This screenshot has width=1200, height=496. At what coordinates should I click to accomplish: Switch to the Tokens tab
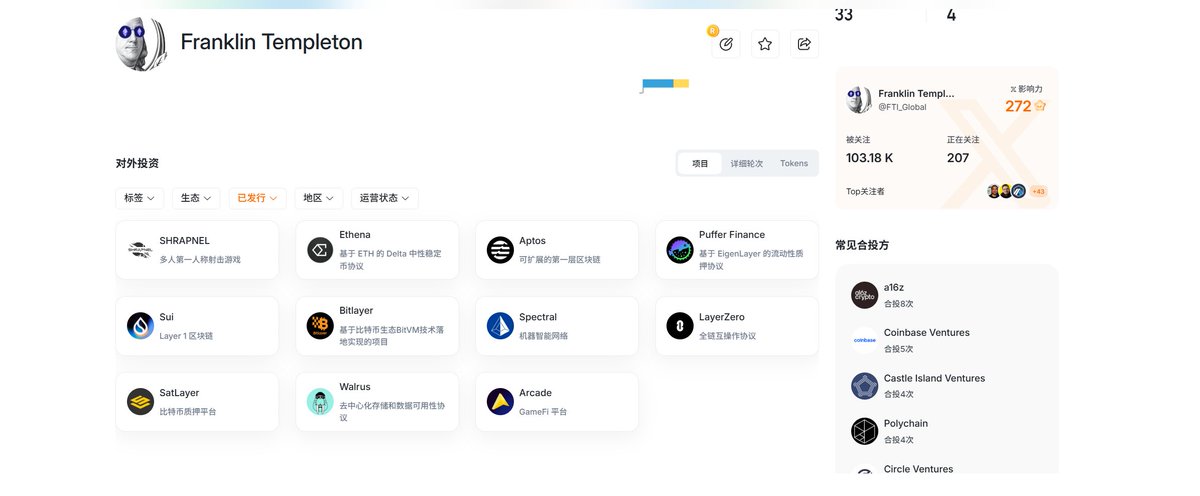(794, 163)
